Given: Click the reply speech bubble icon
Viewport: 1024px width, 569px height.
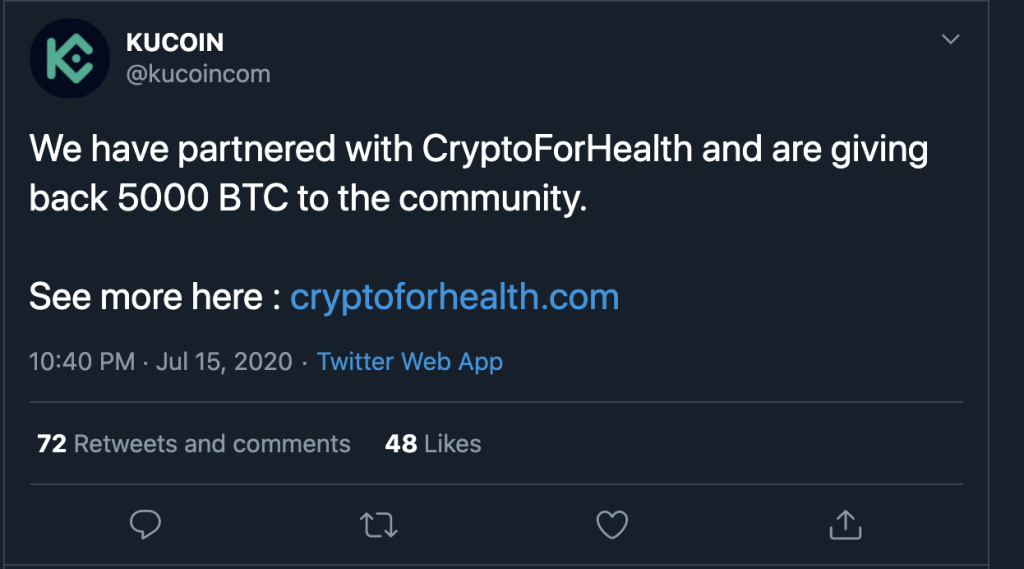Looking at the screenshot, I should (x=146, y=524).
